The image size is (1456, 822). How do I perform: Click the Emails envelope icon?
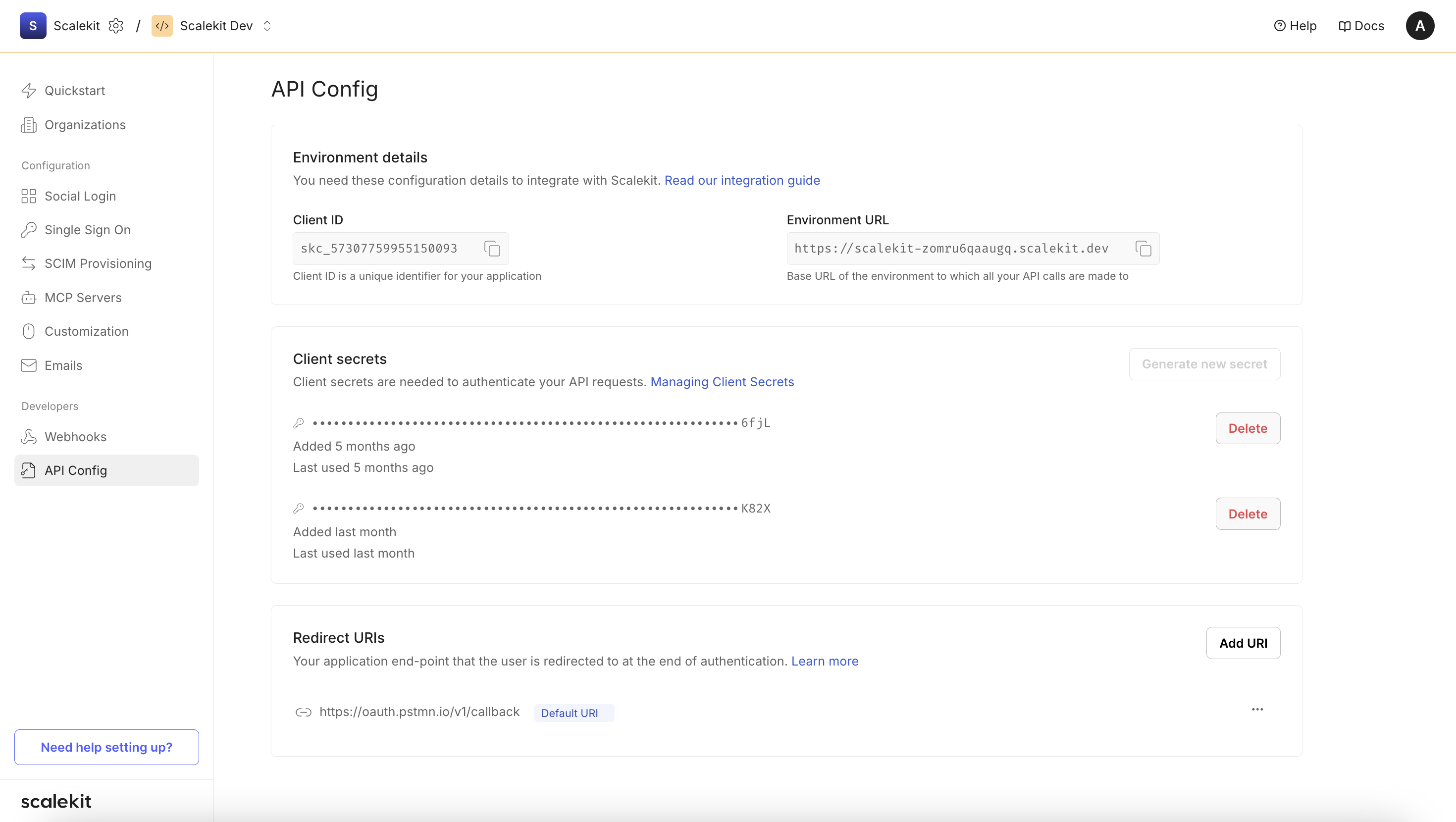pyautogui.click(x=29, y=365)
